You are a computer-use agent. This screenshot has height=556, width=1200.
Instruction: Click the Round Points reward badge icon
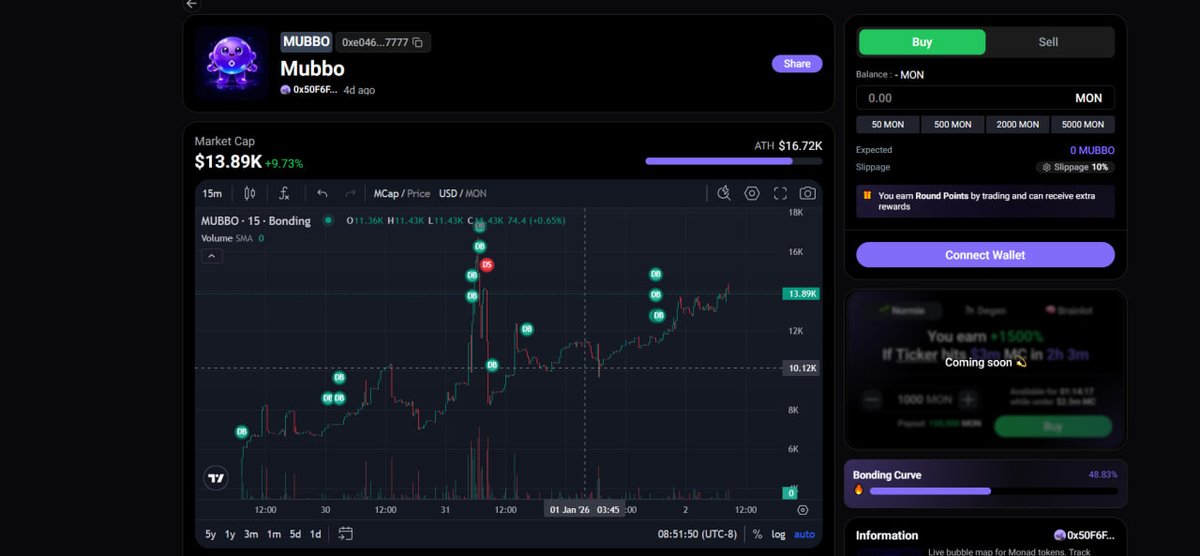[866, 196]
